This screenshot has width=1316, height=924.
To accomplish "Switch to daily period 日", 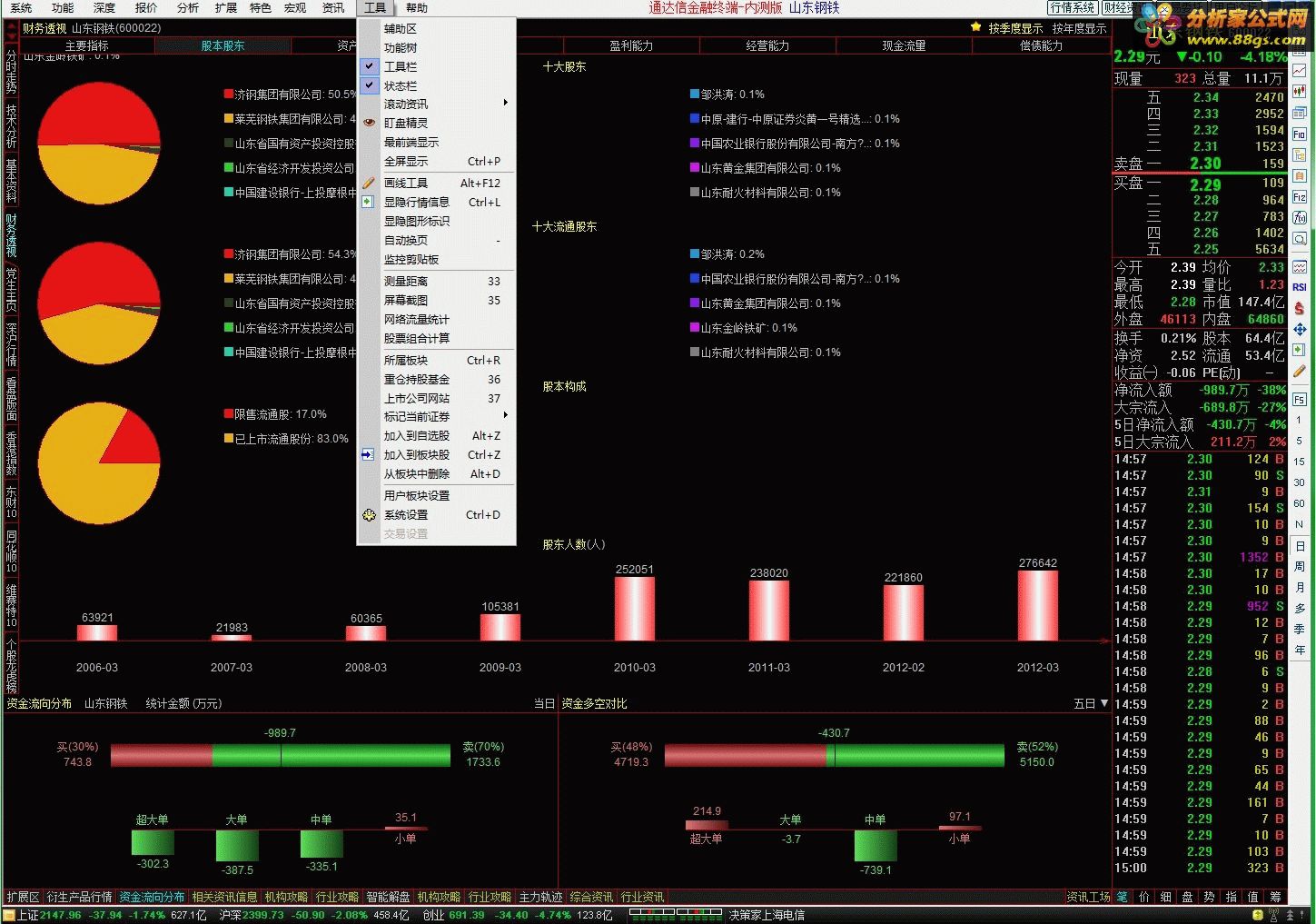I will click(x=1300, y=546).
